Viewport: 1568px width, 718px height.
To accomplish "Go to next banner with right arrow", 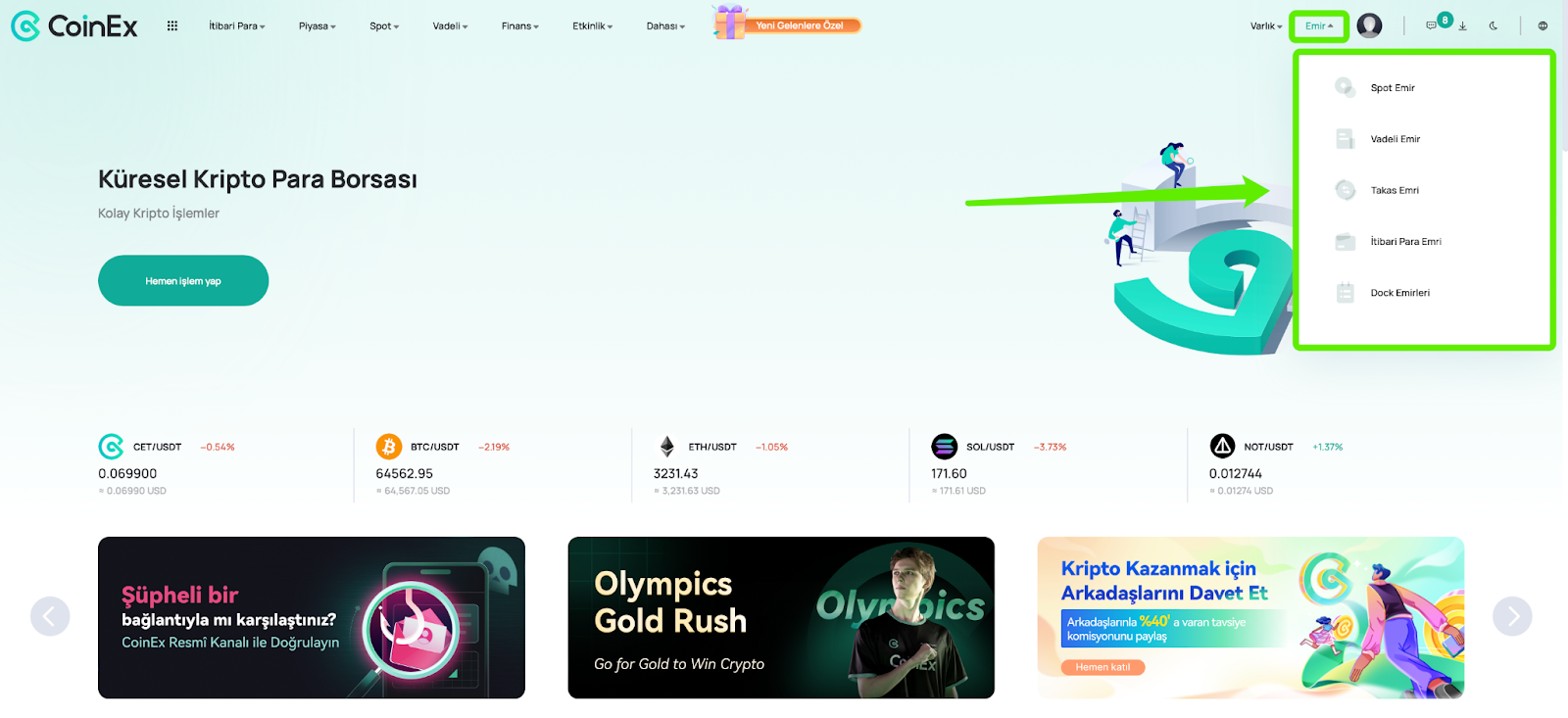I will pyautogui.click(x=1512, y=616).
